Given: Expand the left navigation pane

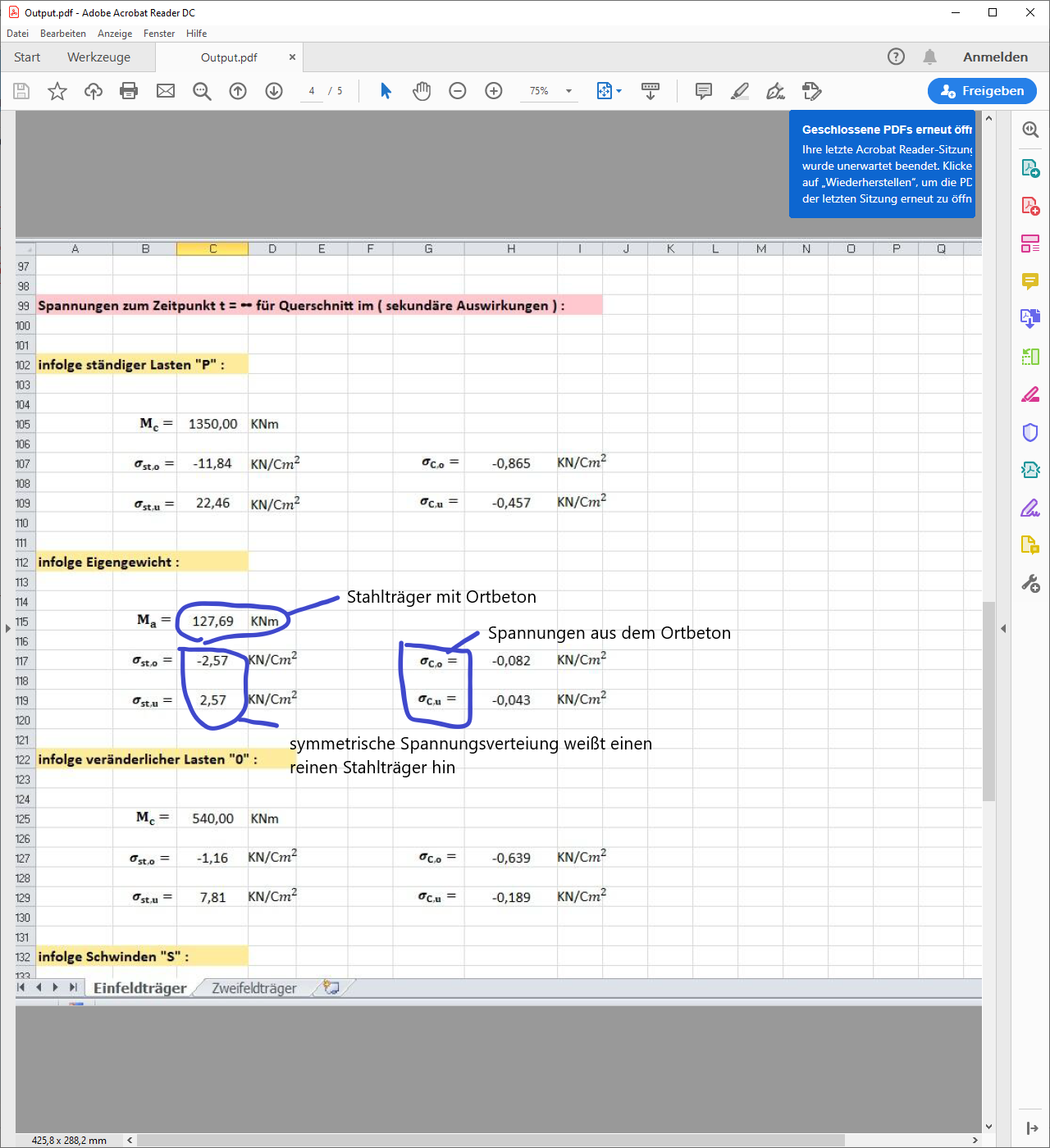Looking at the screenshot, I should tap(8, 629).
